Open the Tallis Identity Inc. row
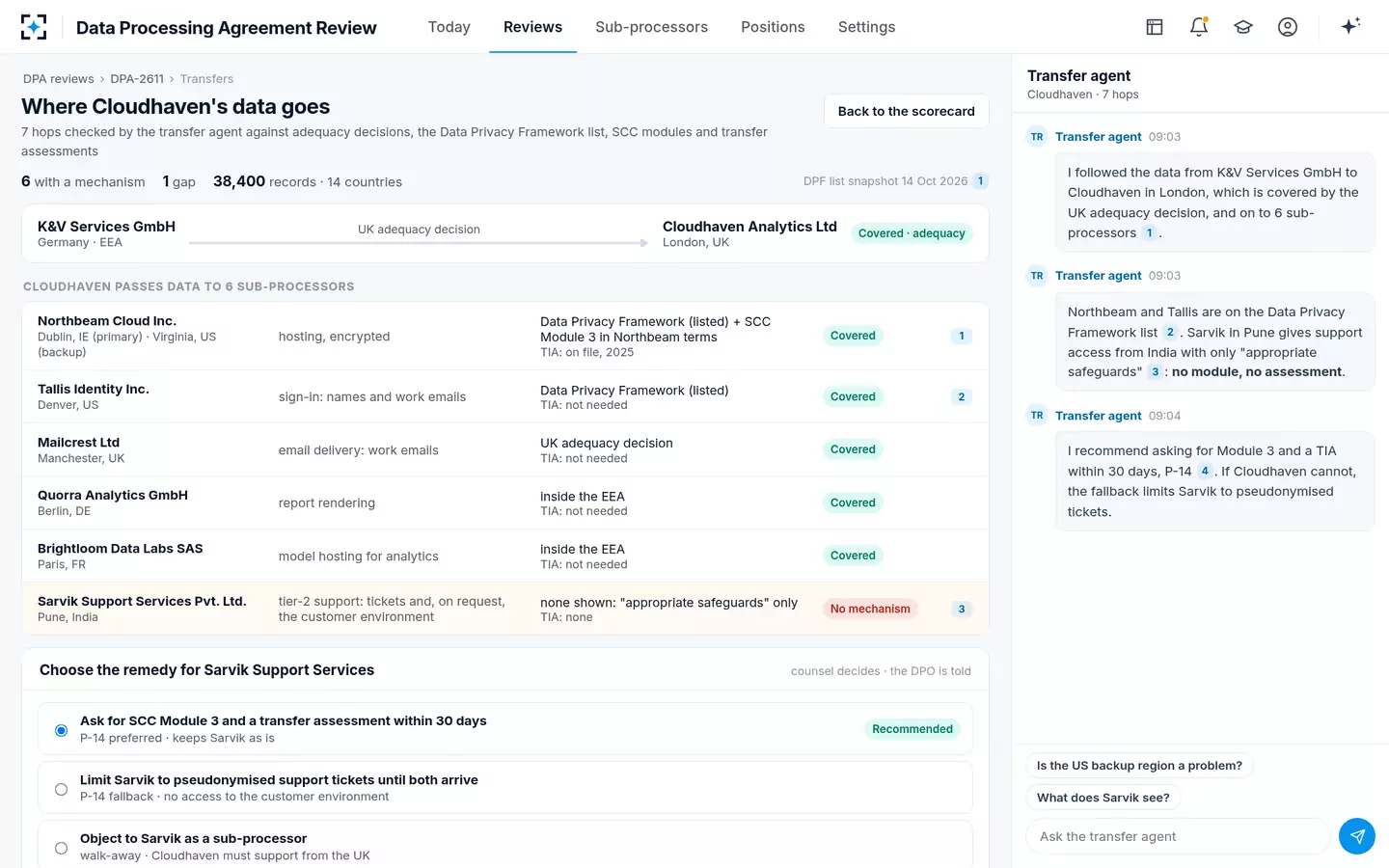1389x868 pixels. [x=505, y=396]
